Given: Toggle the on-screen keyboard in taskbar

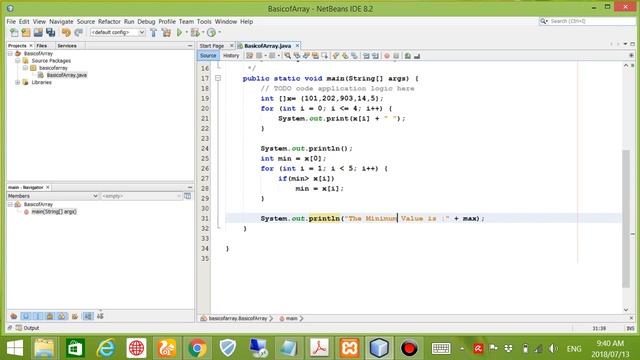Looking at the screenshot, I should tap(441, 348).
